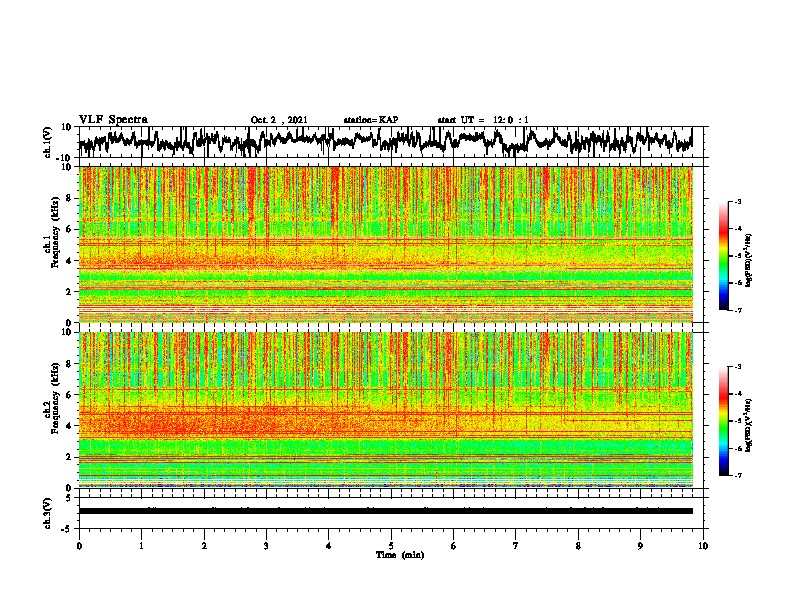Click the '-3' label on ch.1 color scale
The height and width of the screenshot is (612, 792).
738,202
